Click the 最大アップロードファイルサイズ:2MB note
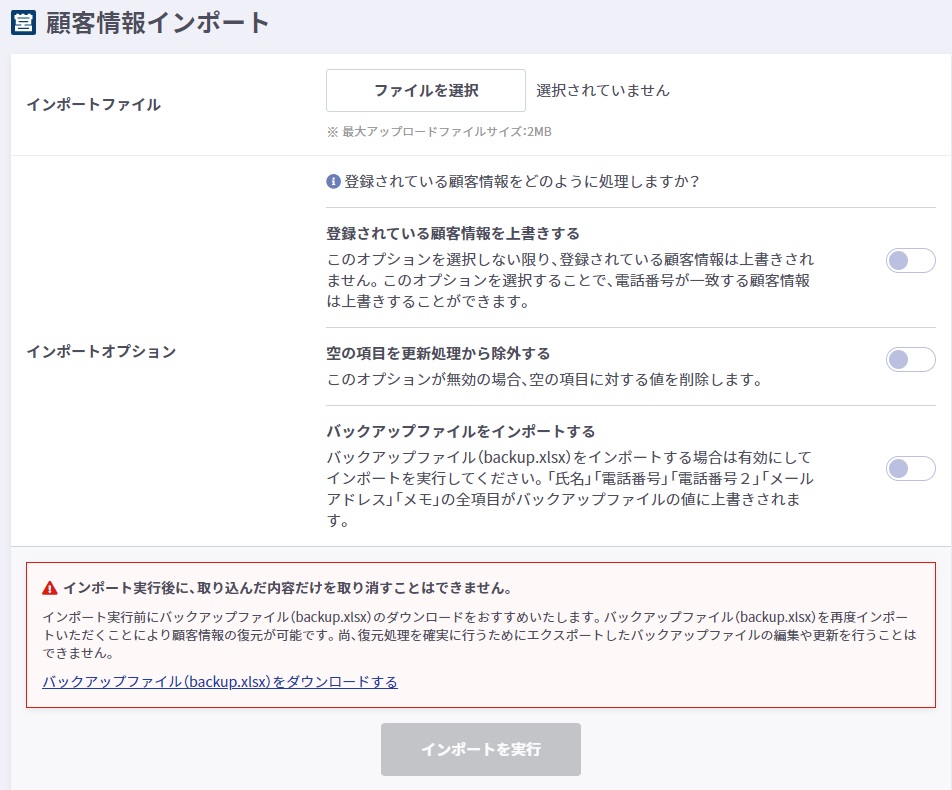This screenshot has width=952, height=790. pyautogui.click(x=438, y=132)
